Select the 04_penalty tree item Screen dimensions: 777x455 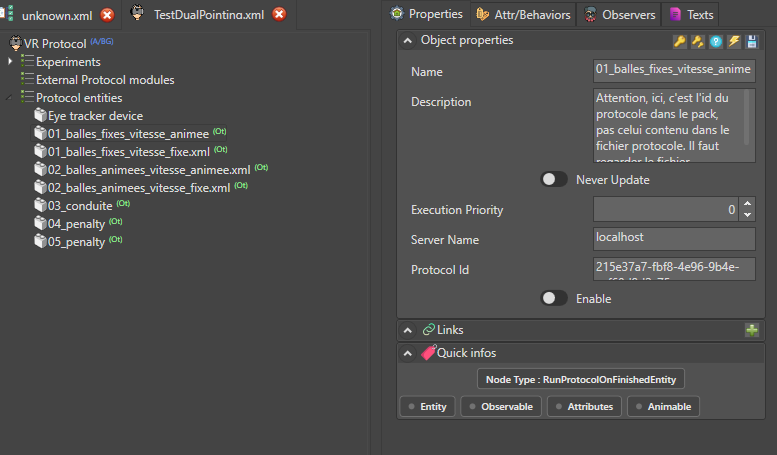pos(76,224)
